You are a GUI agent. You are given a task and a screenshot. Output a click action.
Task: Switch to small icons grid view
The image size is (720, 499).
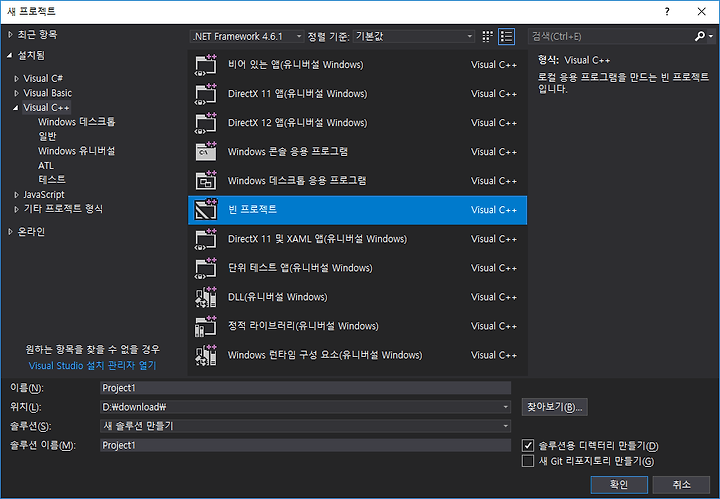click(487, 36)
